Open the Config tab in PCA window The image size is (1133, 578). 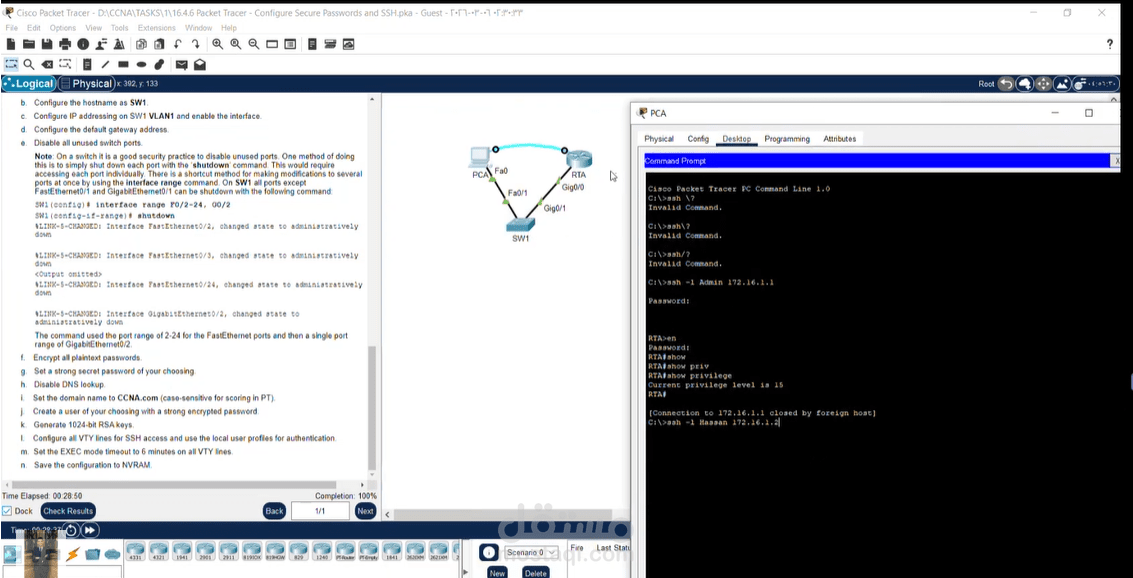click(x=698, y=139)
